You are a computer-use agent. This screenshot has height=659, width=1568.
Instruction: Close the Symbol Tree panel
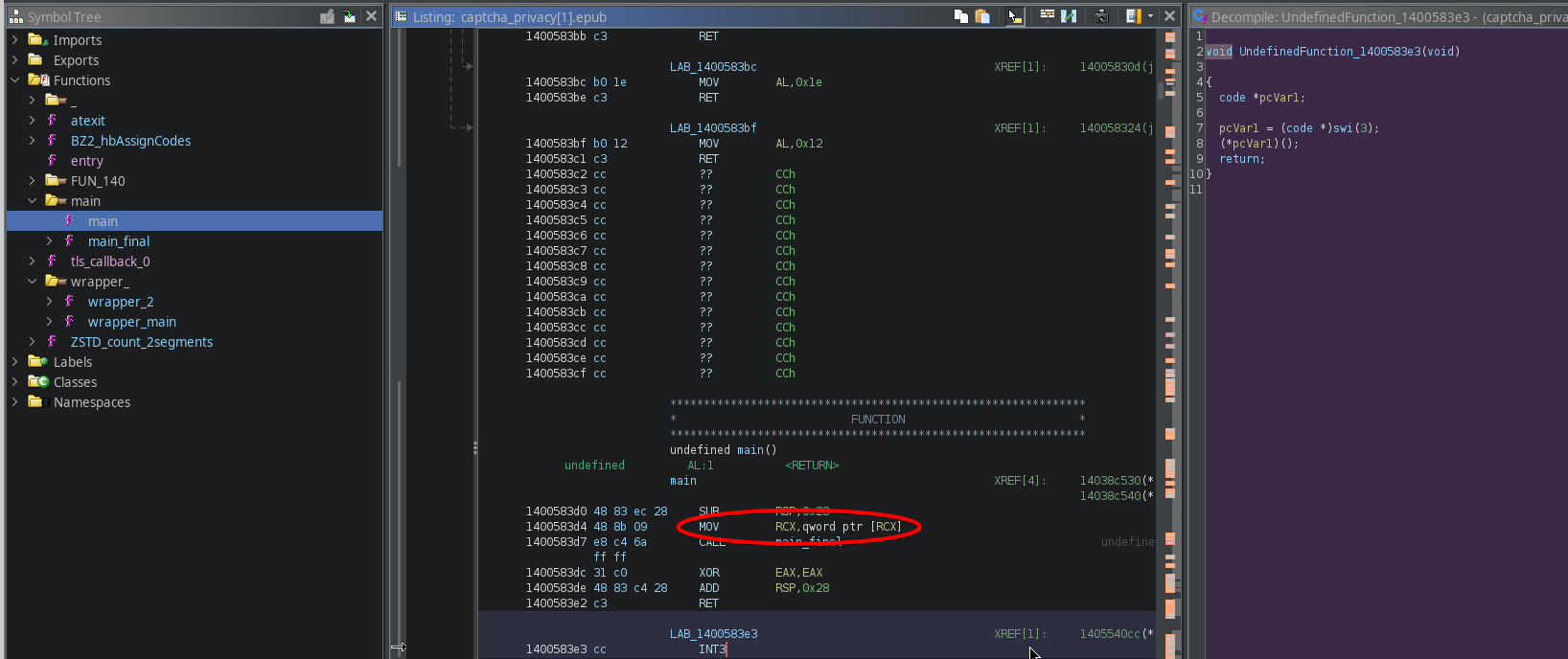(x=372, y=16)
